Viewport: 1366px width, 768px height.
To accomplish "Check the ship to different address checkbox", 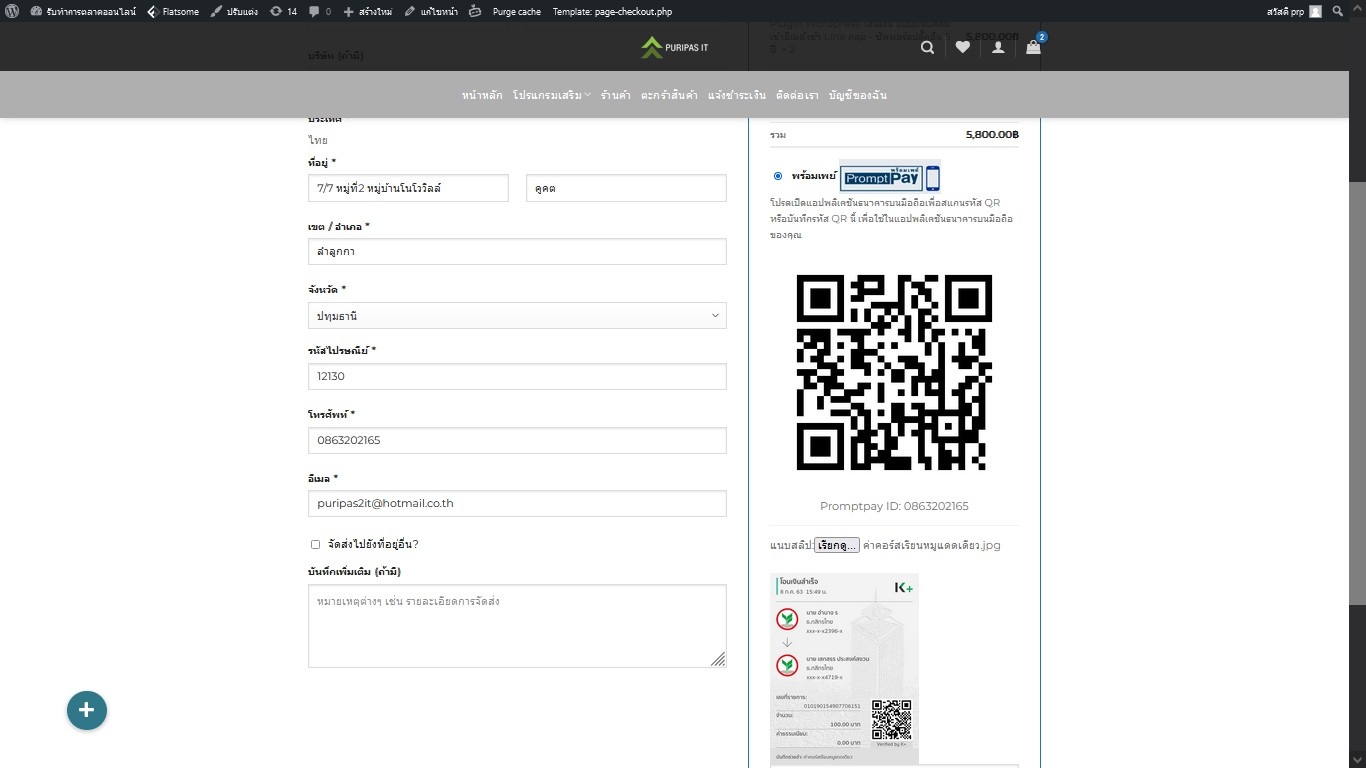I will tap(315, 544).
